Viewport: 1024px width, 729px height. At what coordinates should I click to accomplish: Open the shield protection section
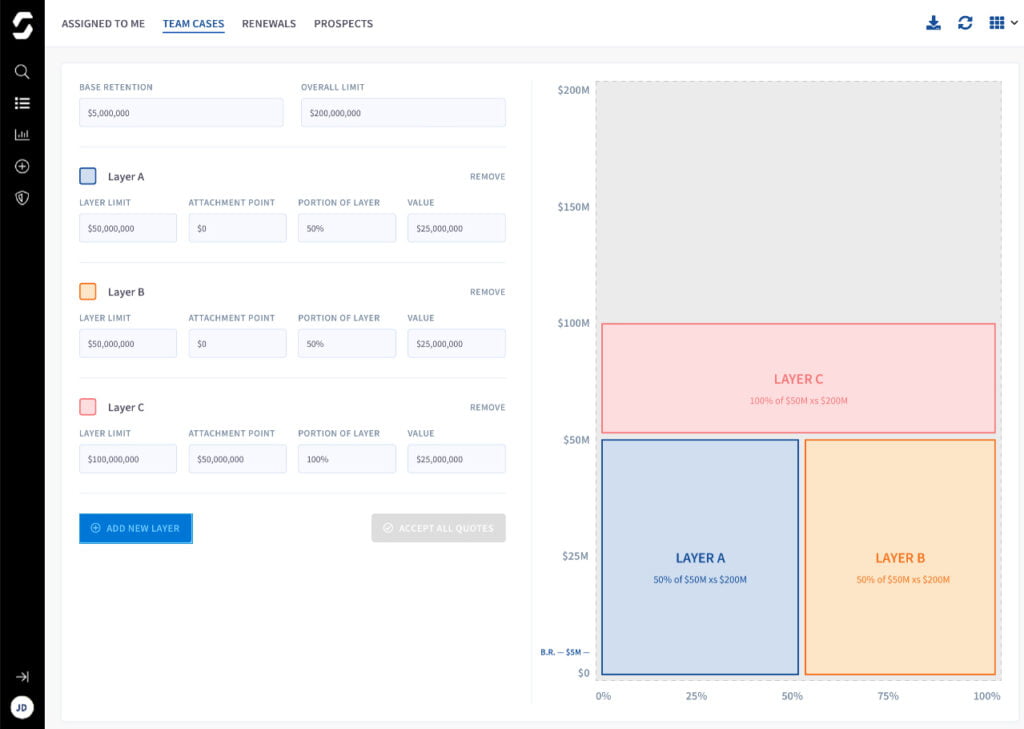(22, 197)
